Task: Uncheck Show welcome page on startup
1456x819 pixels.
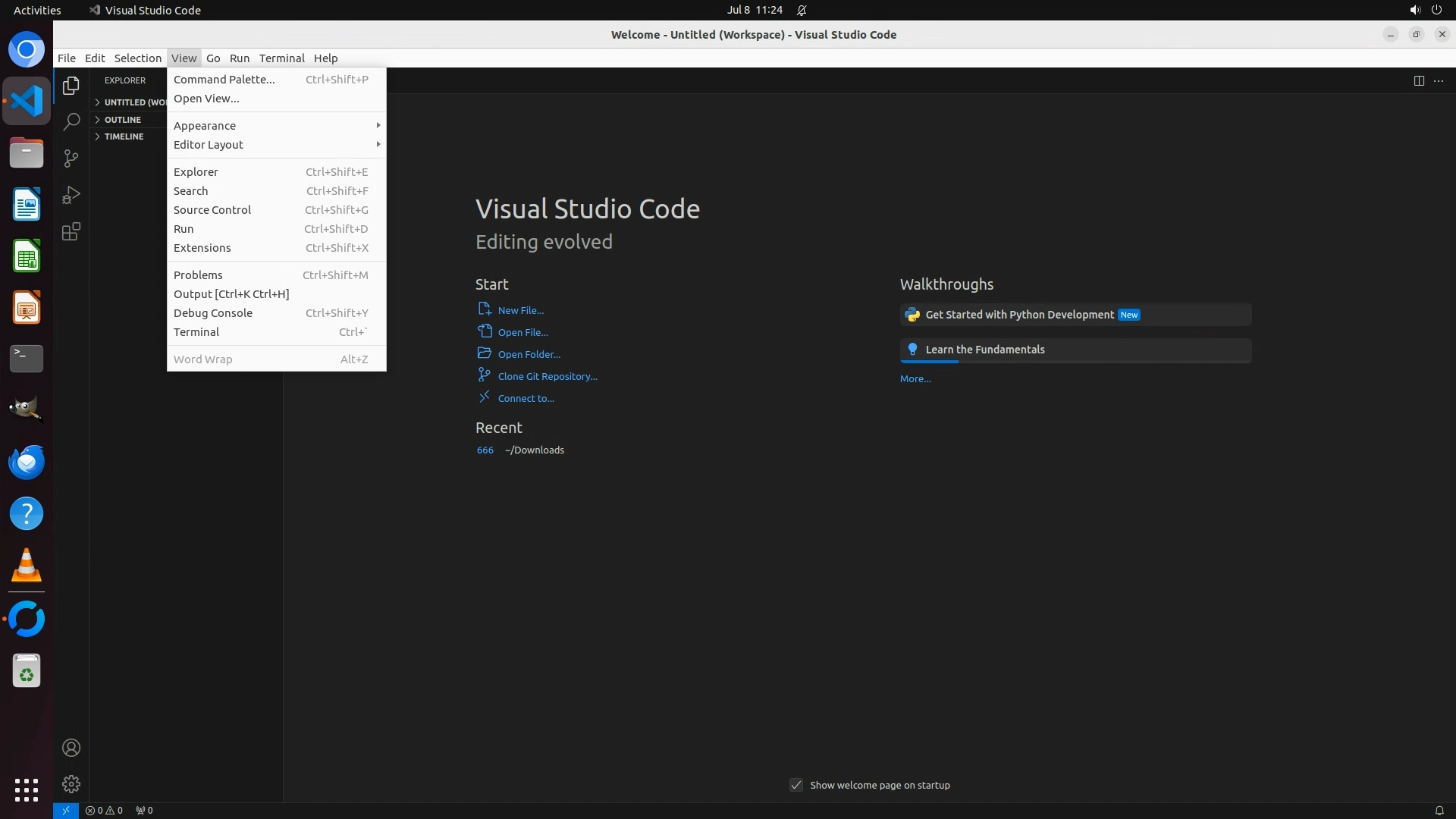Action: [x=796, y=785]
